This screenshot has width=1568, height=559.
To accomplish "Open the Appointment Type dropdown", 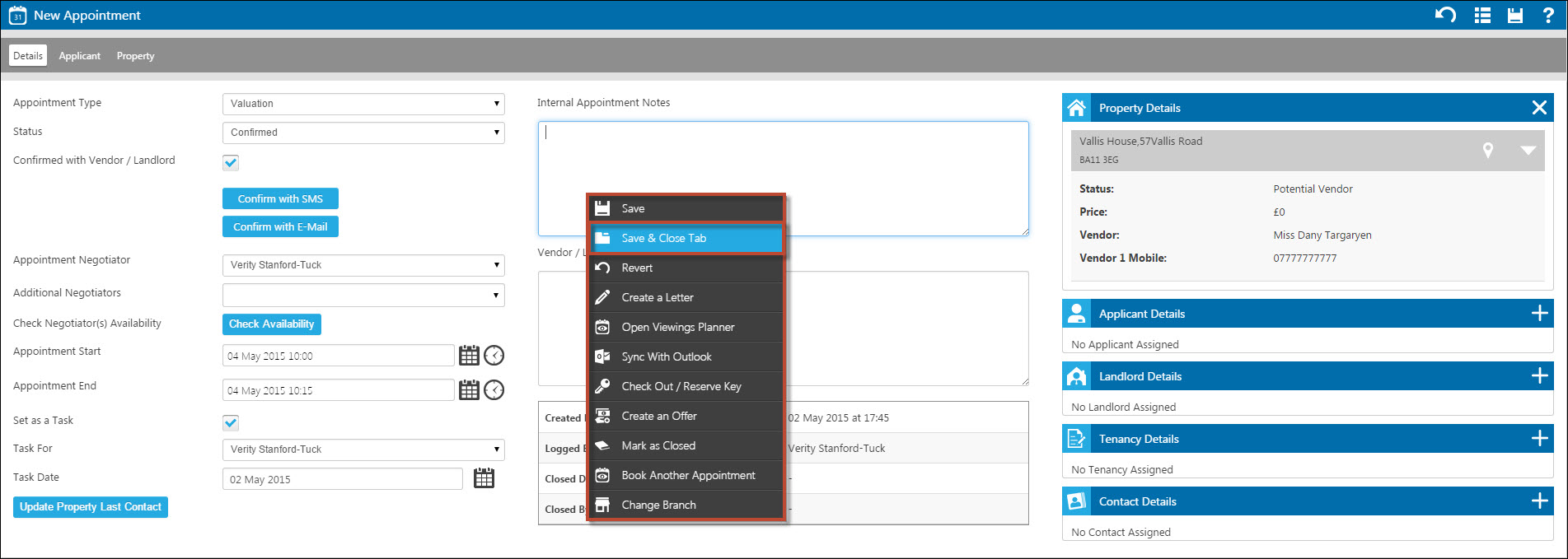I will 363,104.
